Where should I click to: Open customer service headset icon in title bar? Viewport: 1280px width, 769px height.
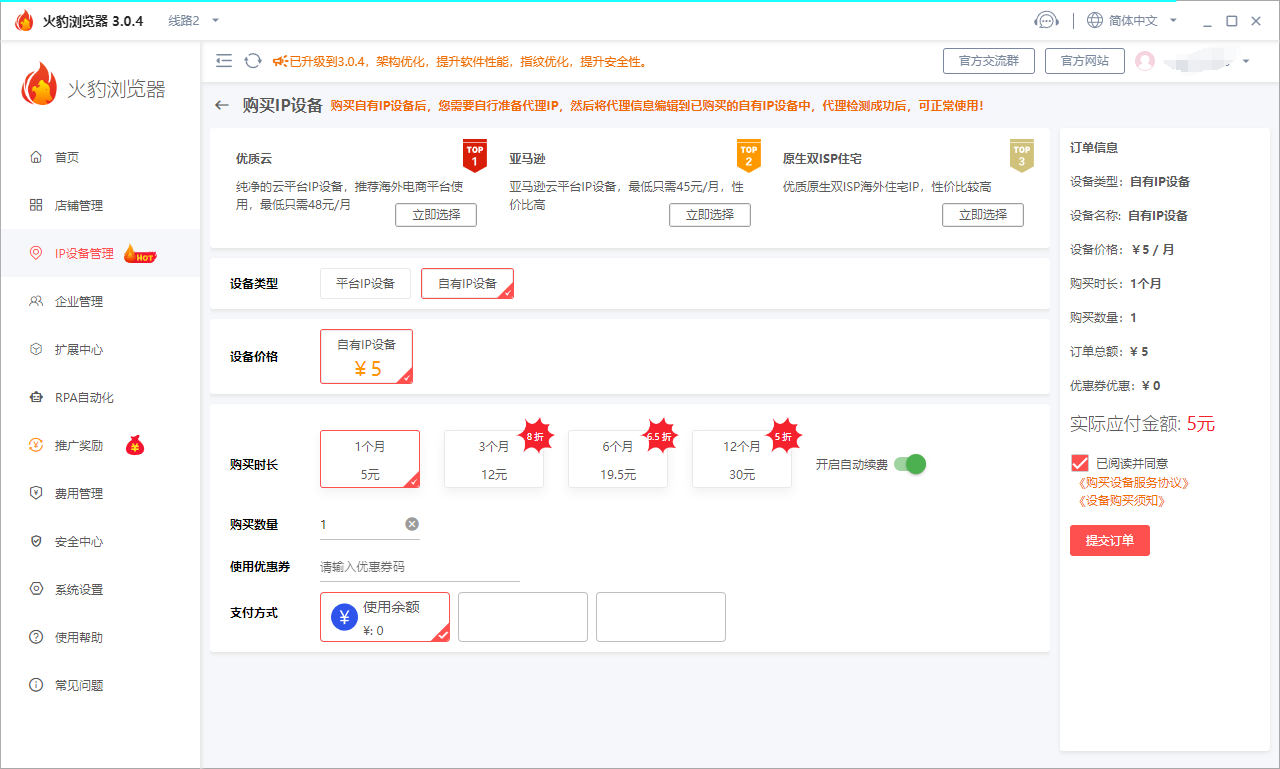point(1046,21)
